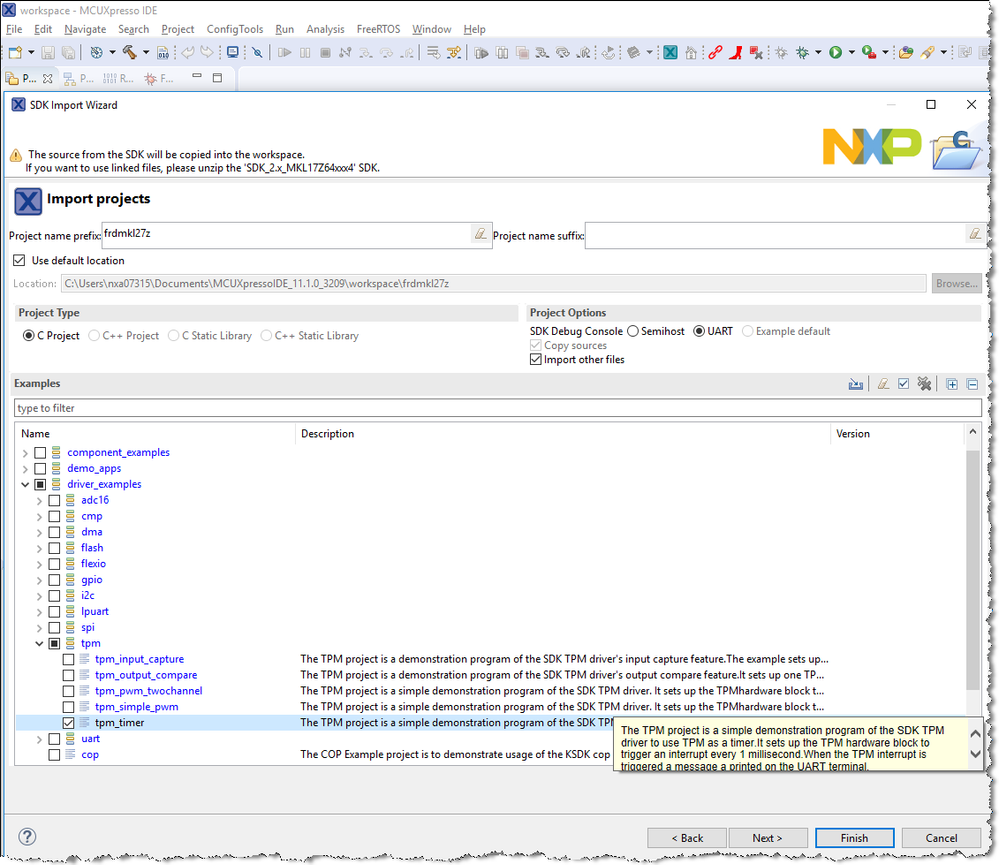
Task: Click the Finish button
Action: pos(854,838)
